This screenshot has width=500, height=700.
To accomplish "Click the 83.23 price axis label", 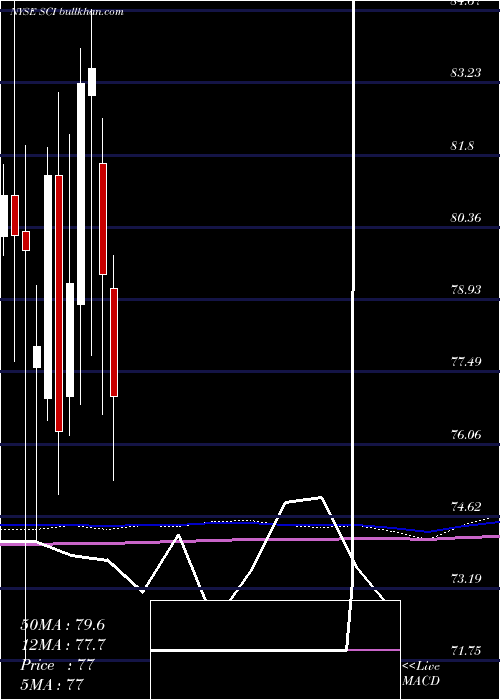I will pos(466,73).
